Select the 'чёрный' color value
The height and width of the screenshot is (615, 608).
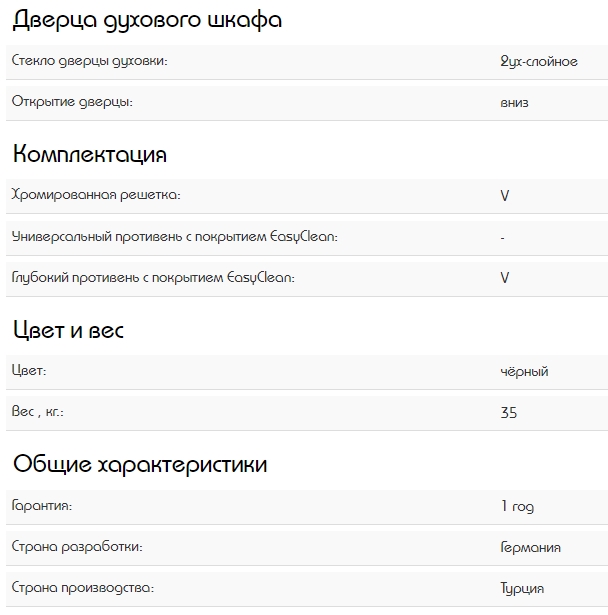pos(523,371)
